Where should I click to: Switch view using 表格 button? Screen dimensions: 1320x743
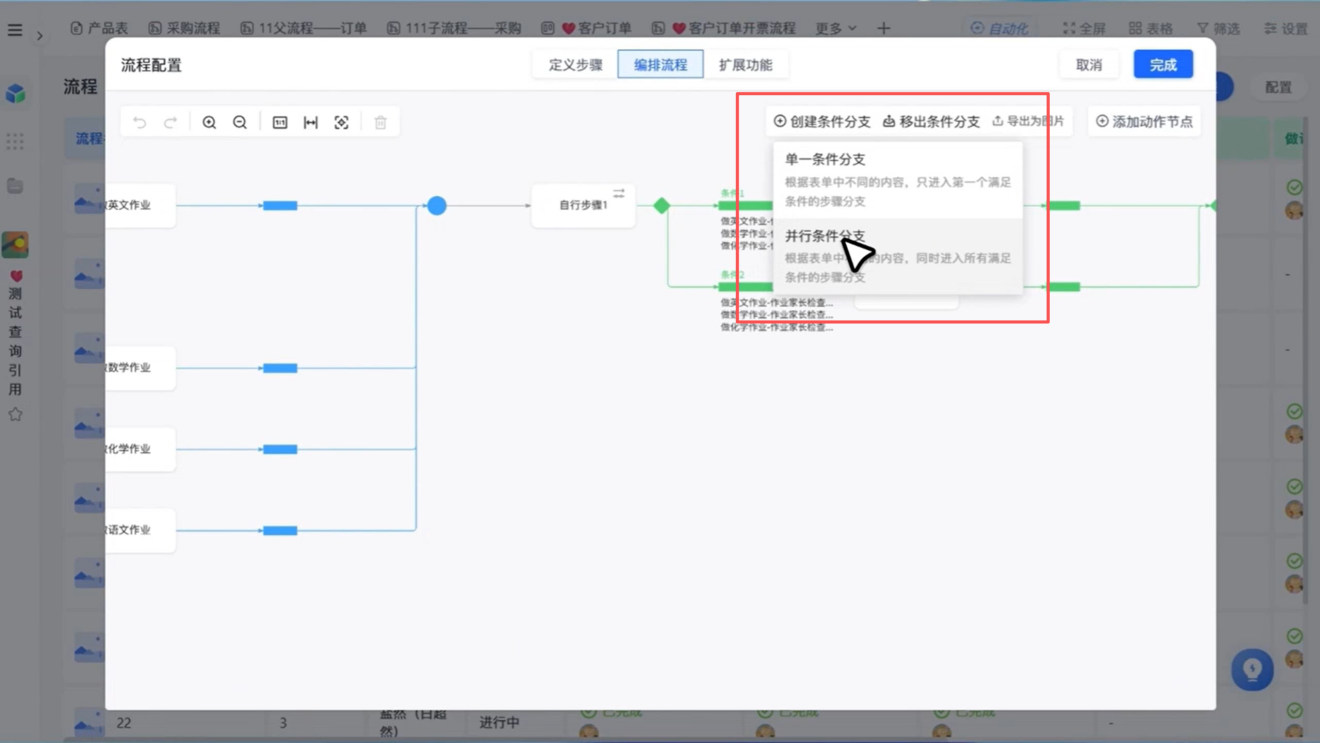(1150, 28)
